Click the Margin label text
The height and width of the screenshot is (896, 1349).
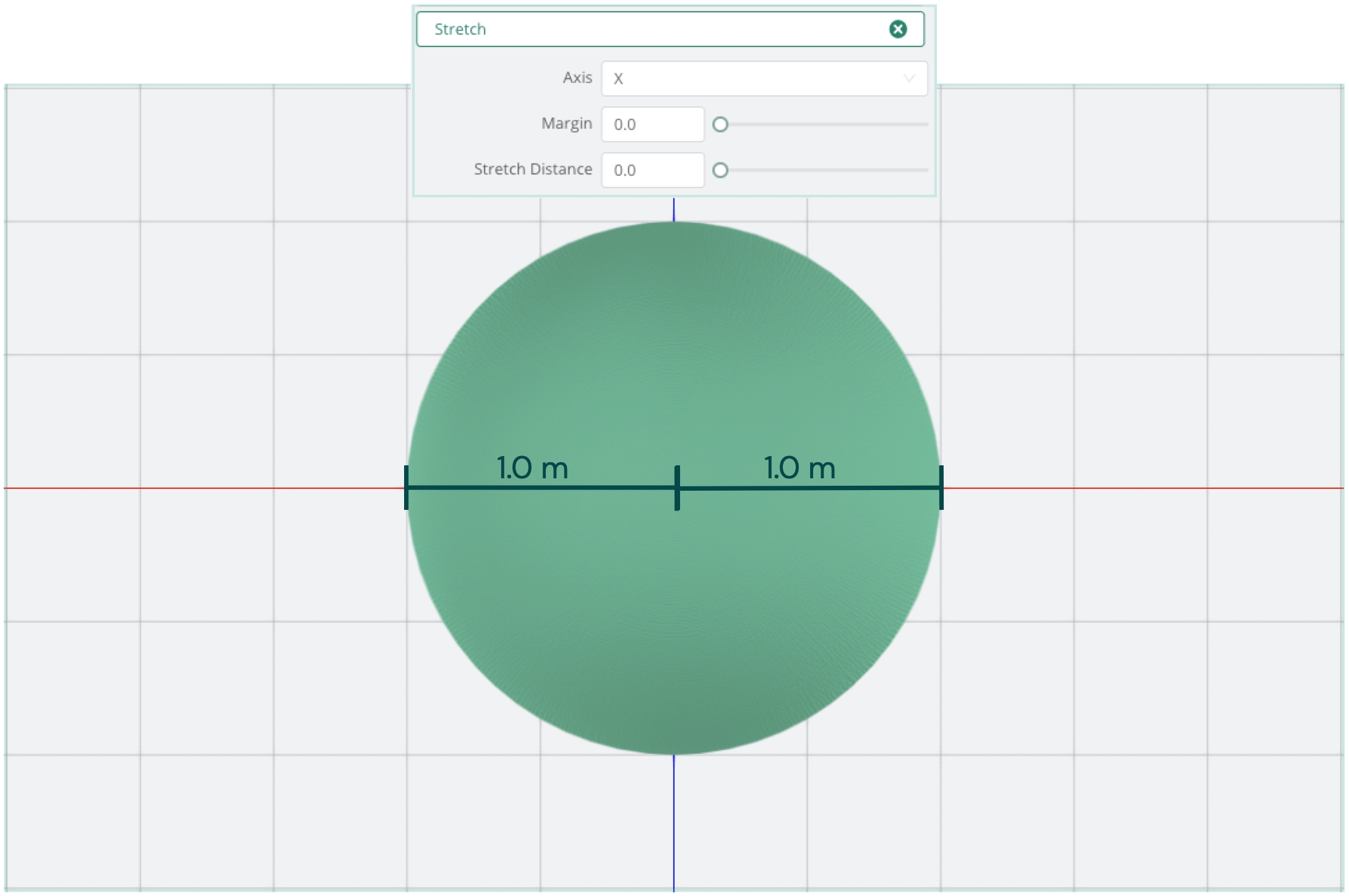coord(566,124)
